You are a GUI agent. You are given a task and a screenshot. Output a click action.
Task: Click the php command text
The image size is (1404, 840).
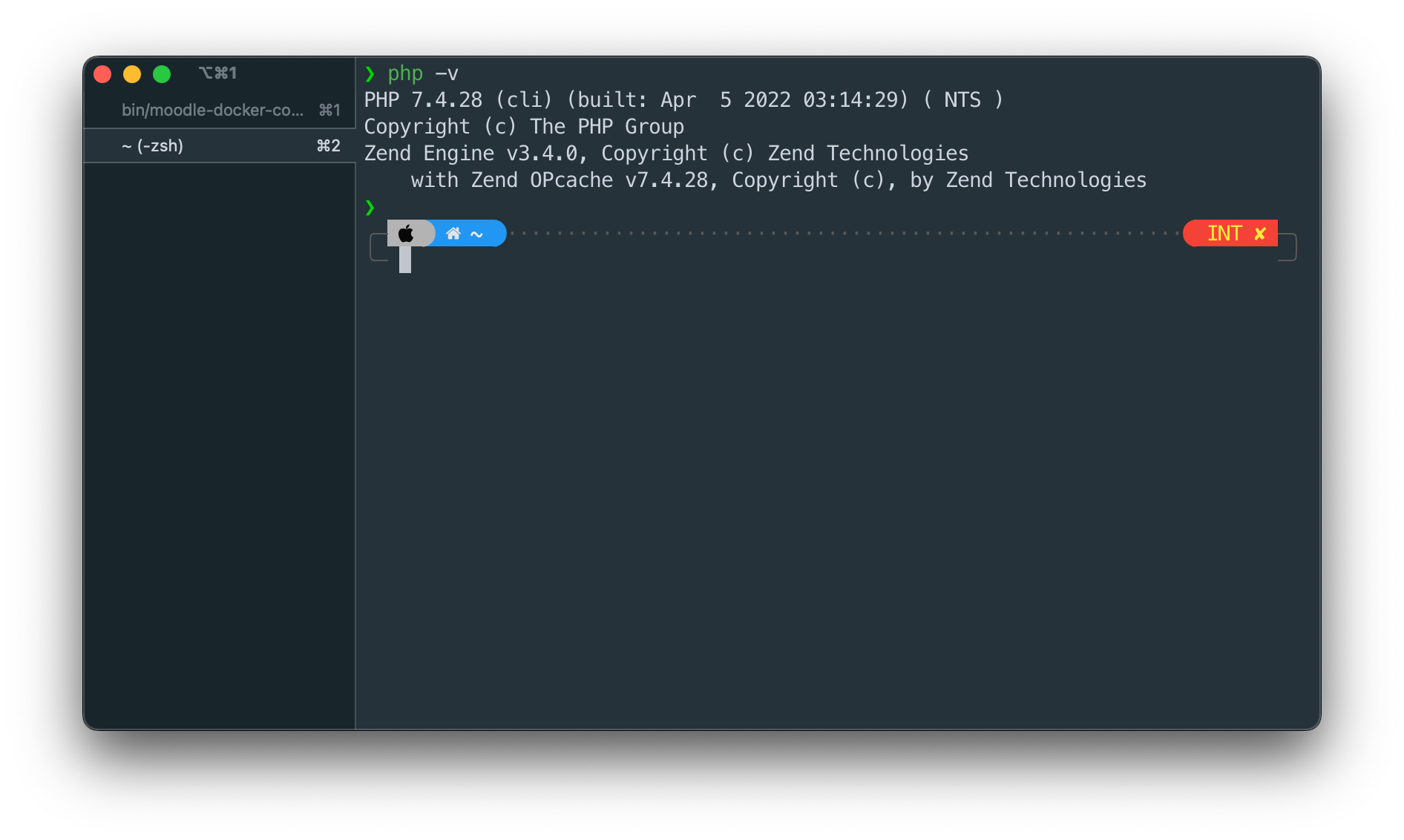405,73
